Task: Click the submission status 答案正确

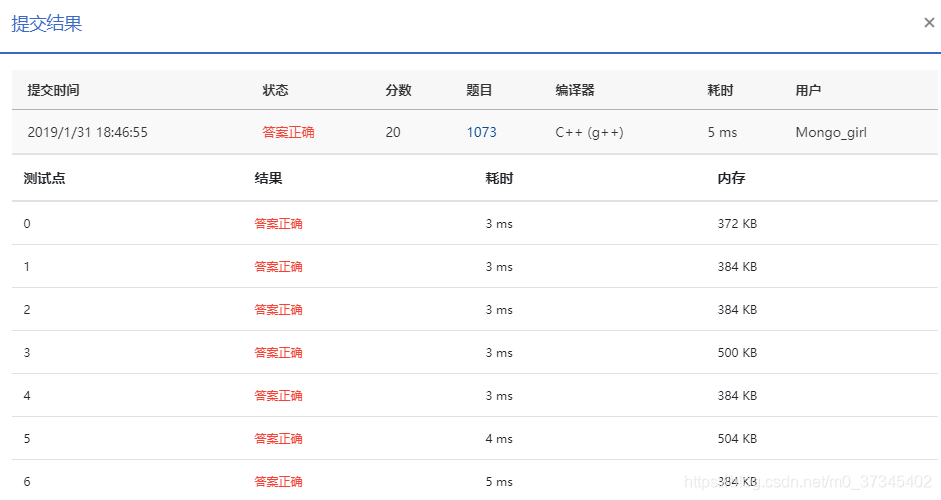Action: click(x=288, y=132)
